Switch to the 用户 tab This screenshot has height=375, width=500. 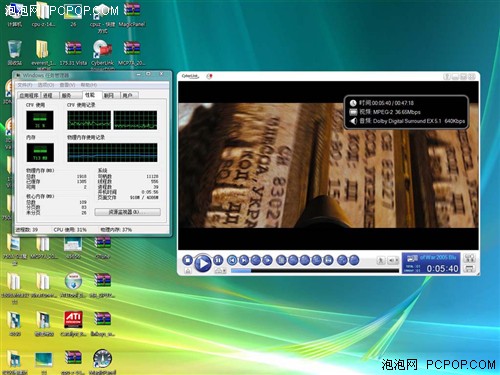tap(129, 95)
